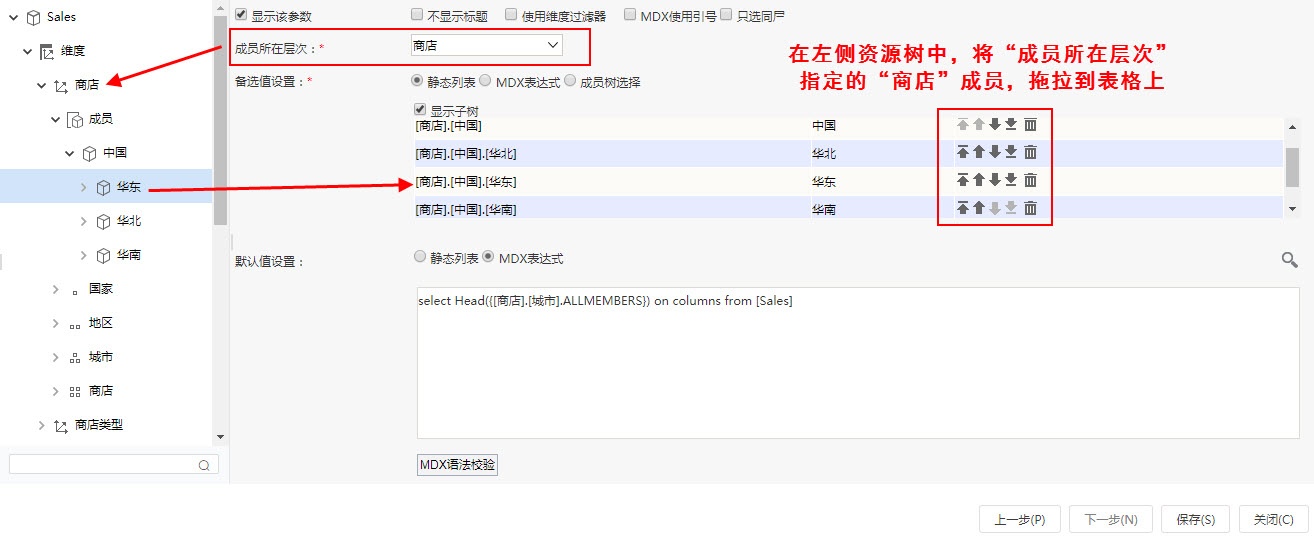The image size is (1314, 550).
Task: Delete the 中国 row
Action: click(1030, 124)
